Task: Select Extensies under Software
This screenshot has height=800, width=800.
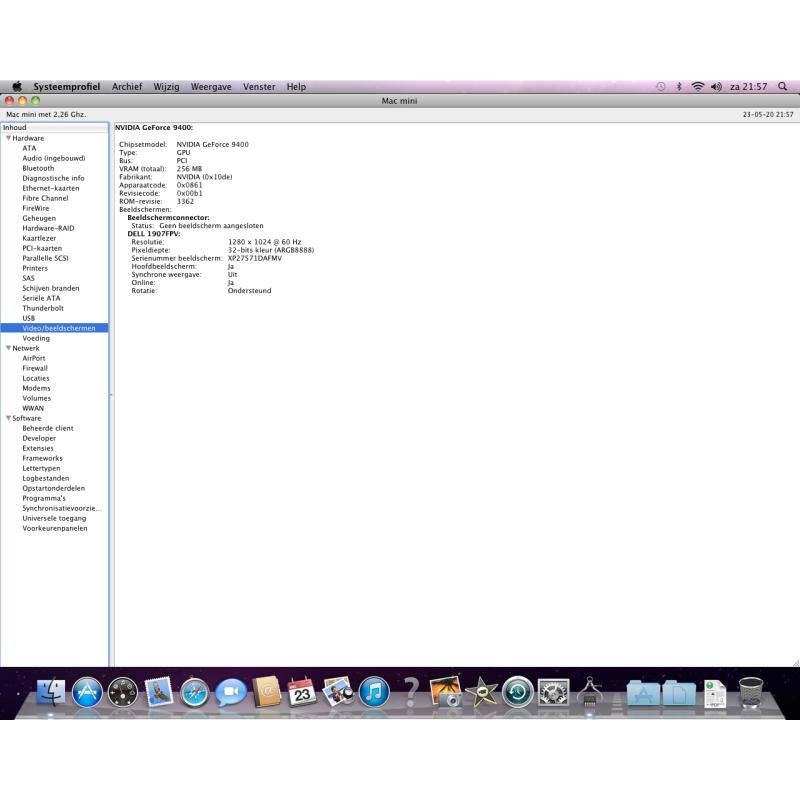Action: [38, 448]
